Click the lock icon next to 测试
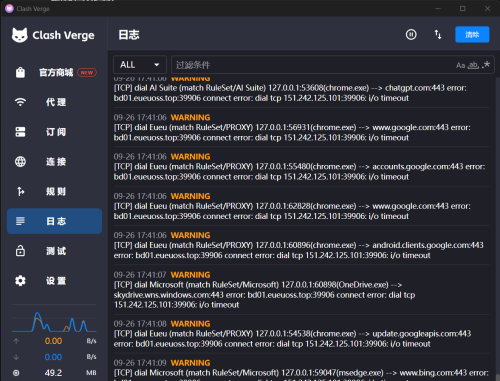The image size is (500, 381). (x=20, y=251)
